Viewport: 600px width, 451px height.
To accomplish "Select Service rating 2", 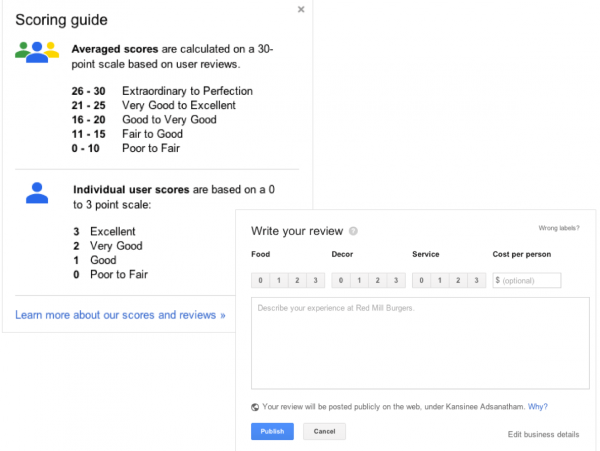I will (x=458, y=280).
